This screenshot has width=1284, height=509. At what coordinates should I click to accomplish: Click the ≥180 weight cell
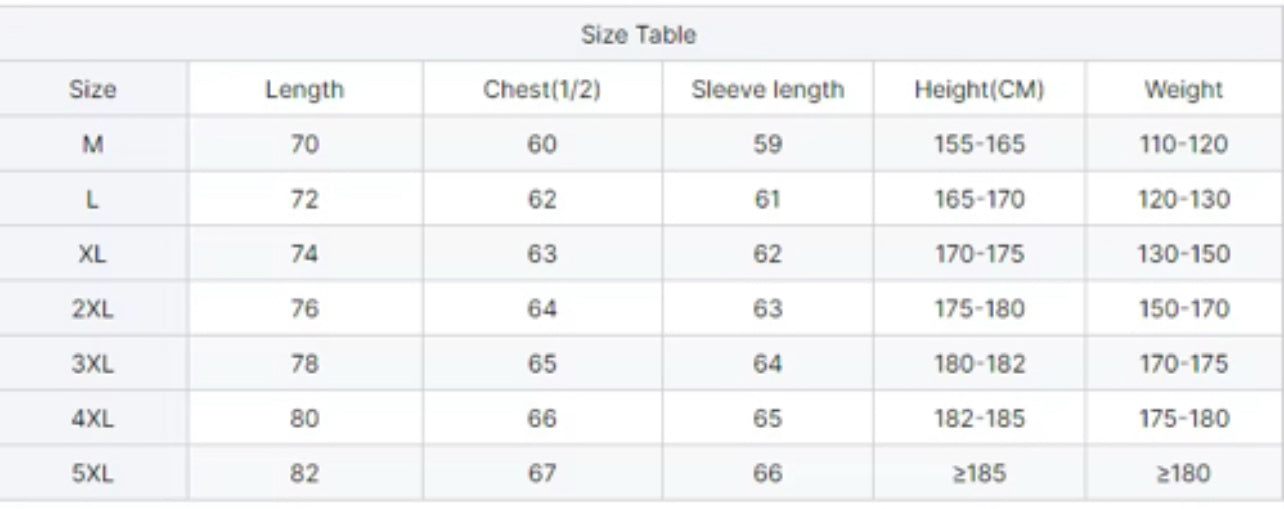1183,473
